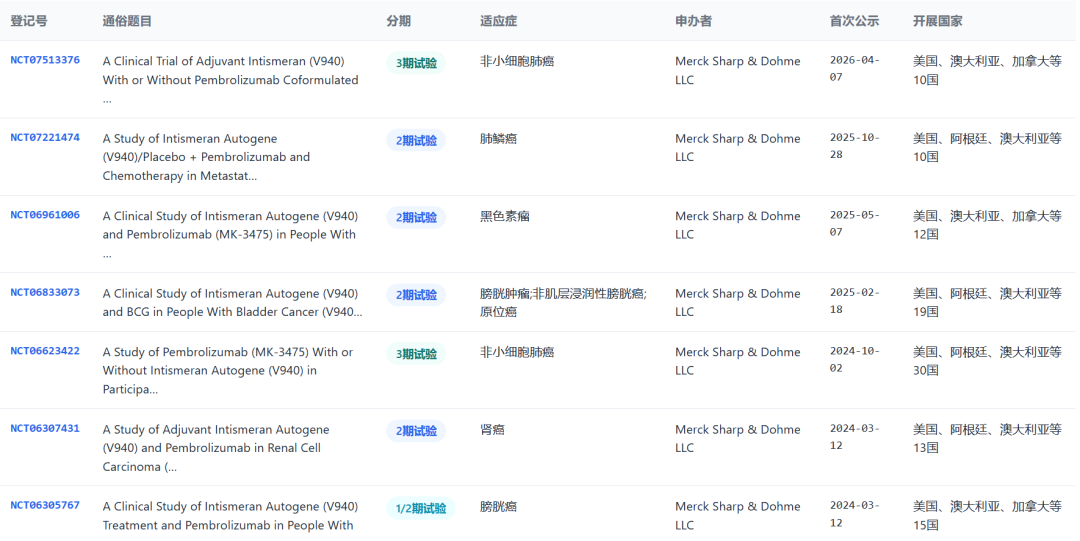The image size is (1080, 541).
Task: Select title 'A Study of Intismeran Autogene (V940)/Placebo'
Action: click(206, 157)
